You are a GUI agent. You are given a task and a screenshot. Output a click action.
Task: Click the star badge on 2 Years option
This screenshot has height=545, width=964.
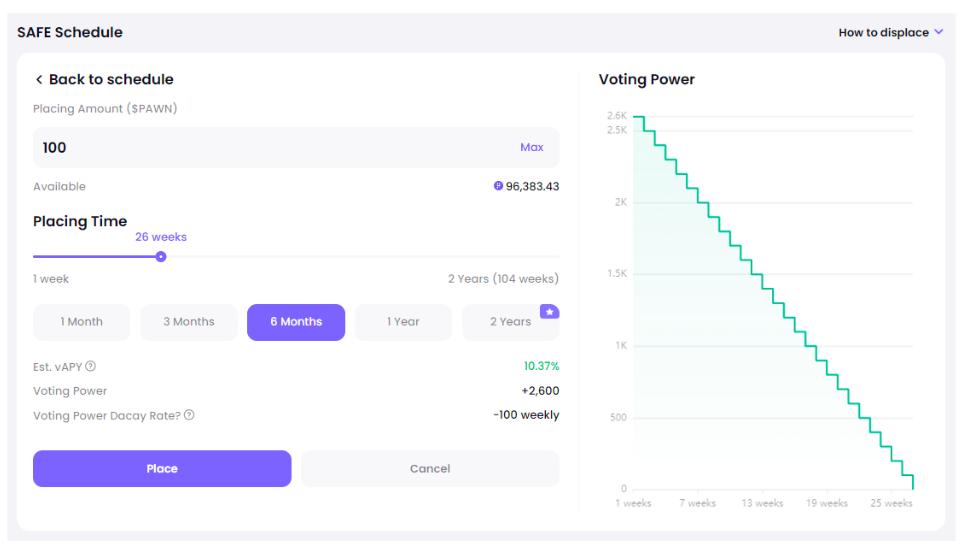tap(549, 312)
